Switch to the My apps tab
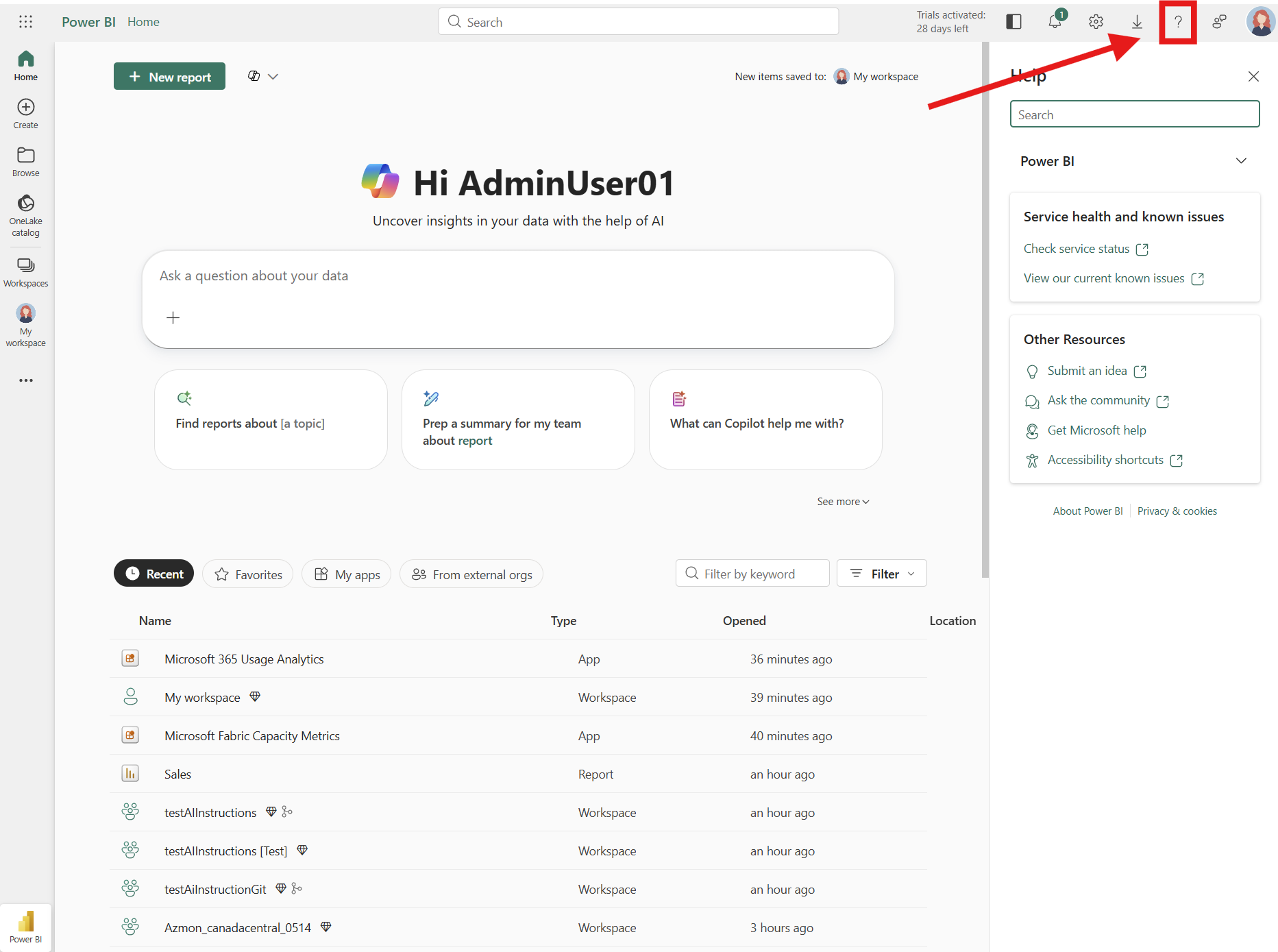1278x952 pixels. [x=347, y=574]
